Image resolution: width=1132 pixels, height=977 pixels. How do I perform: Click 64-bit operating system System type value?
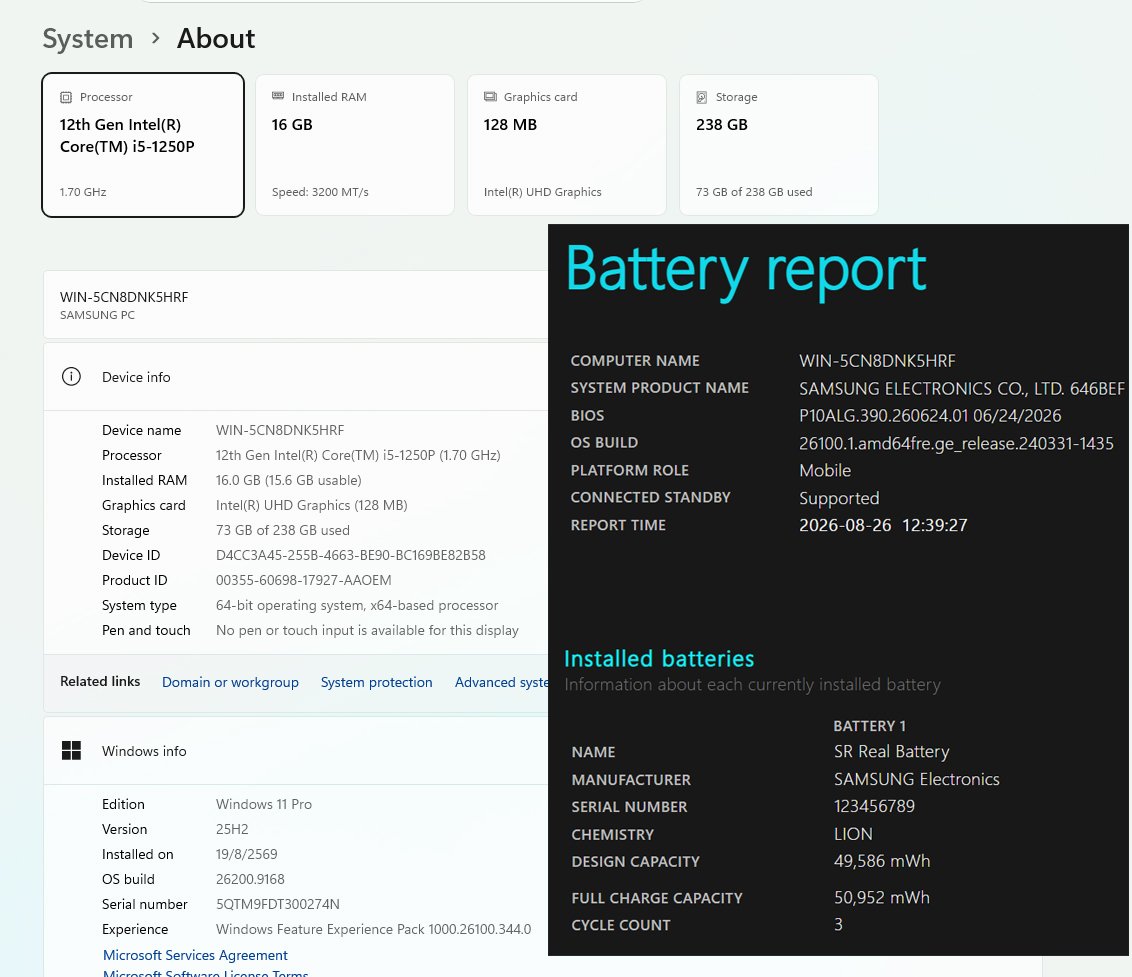coord(357,605)
